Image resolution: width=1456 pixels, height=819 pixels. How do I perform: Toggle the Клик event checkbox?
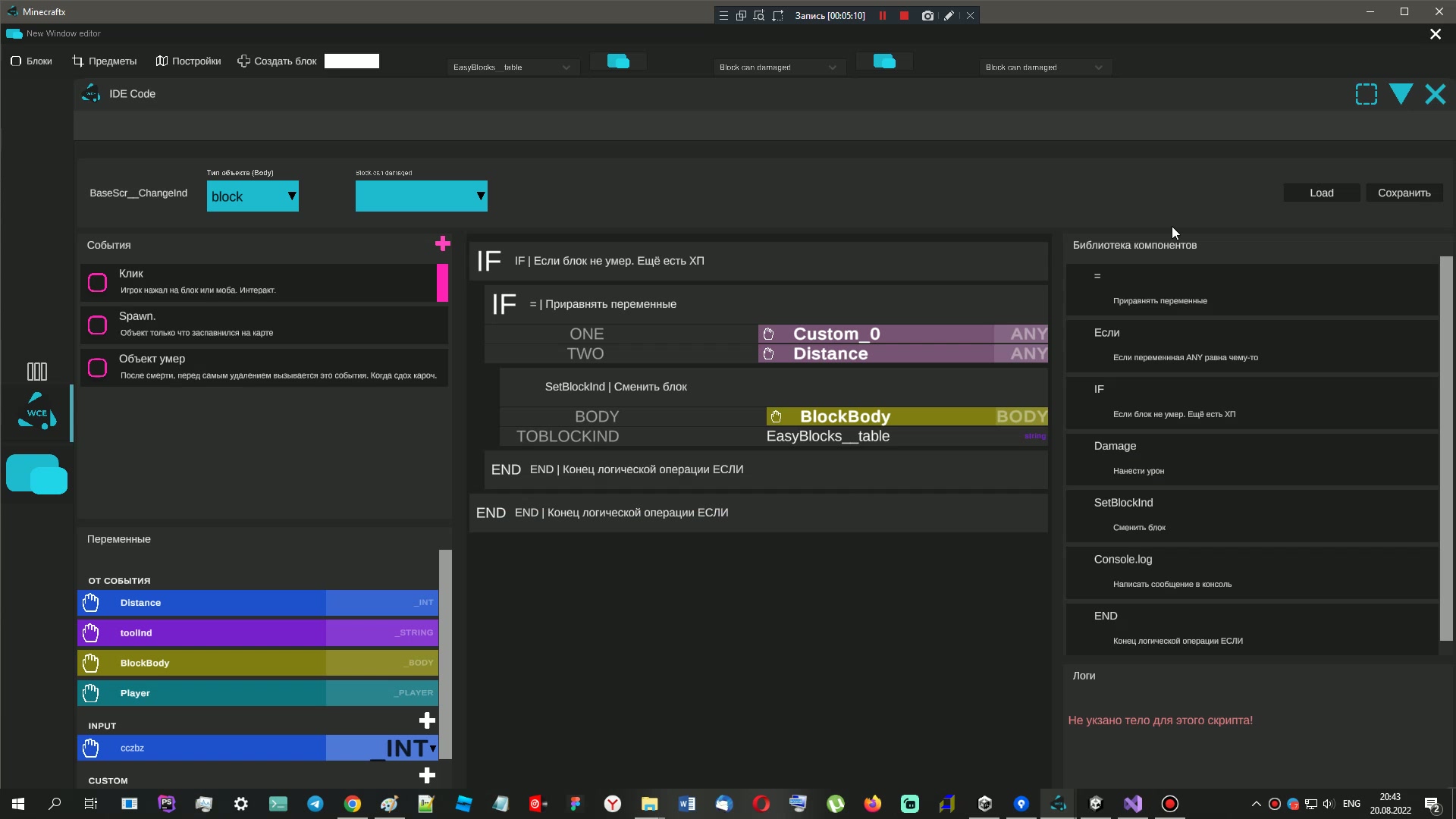97,283
